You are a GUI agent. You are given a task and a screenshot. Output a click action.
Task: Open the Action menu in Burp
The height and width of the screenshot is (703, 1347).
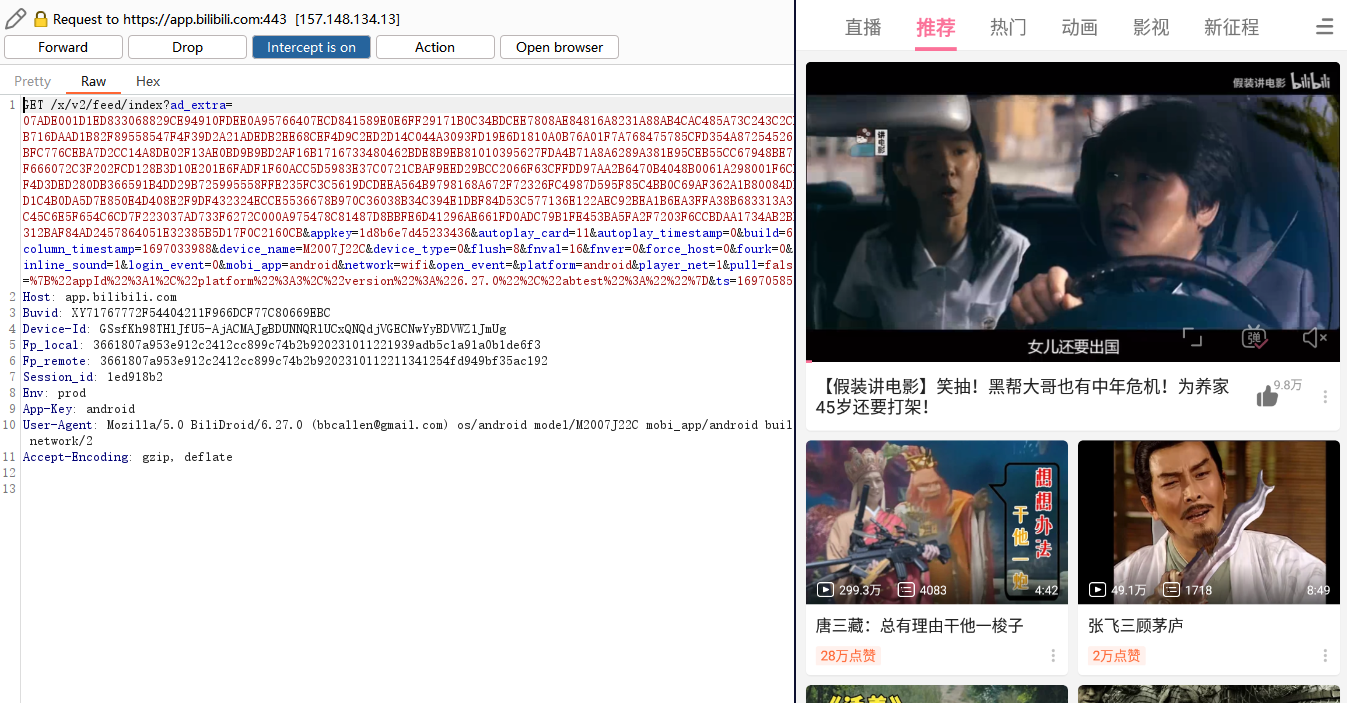(435, 47)
